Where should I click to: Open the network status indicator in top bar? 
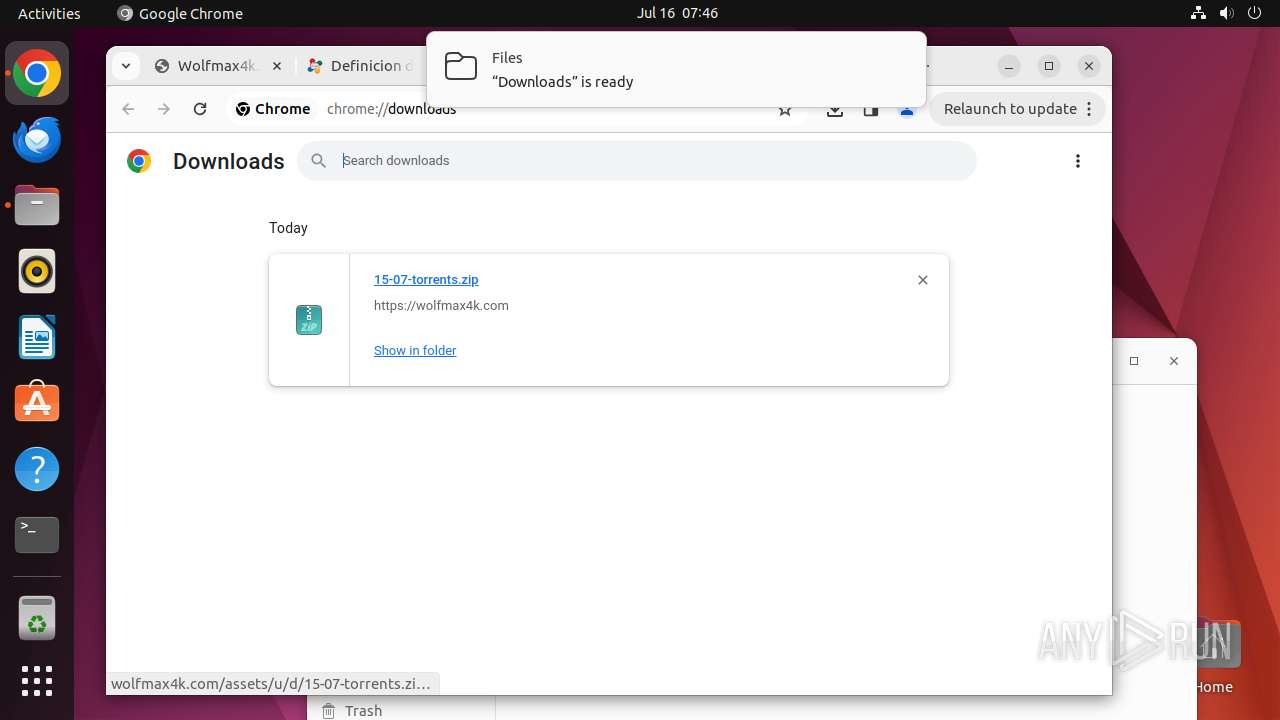coord(1199,13)
